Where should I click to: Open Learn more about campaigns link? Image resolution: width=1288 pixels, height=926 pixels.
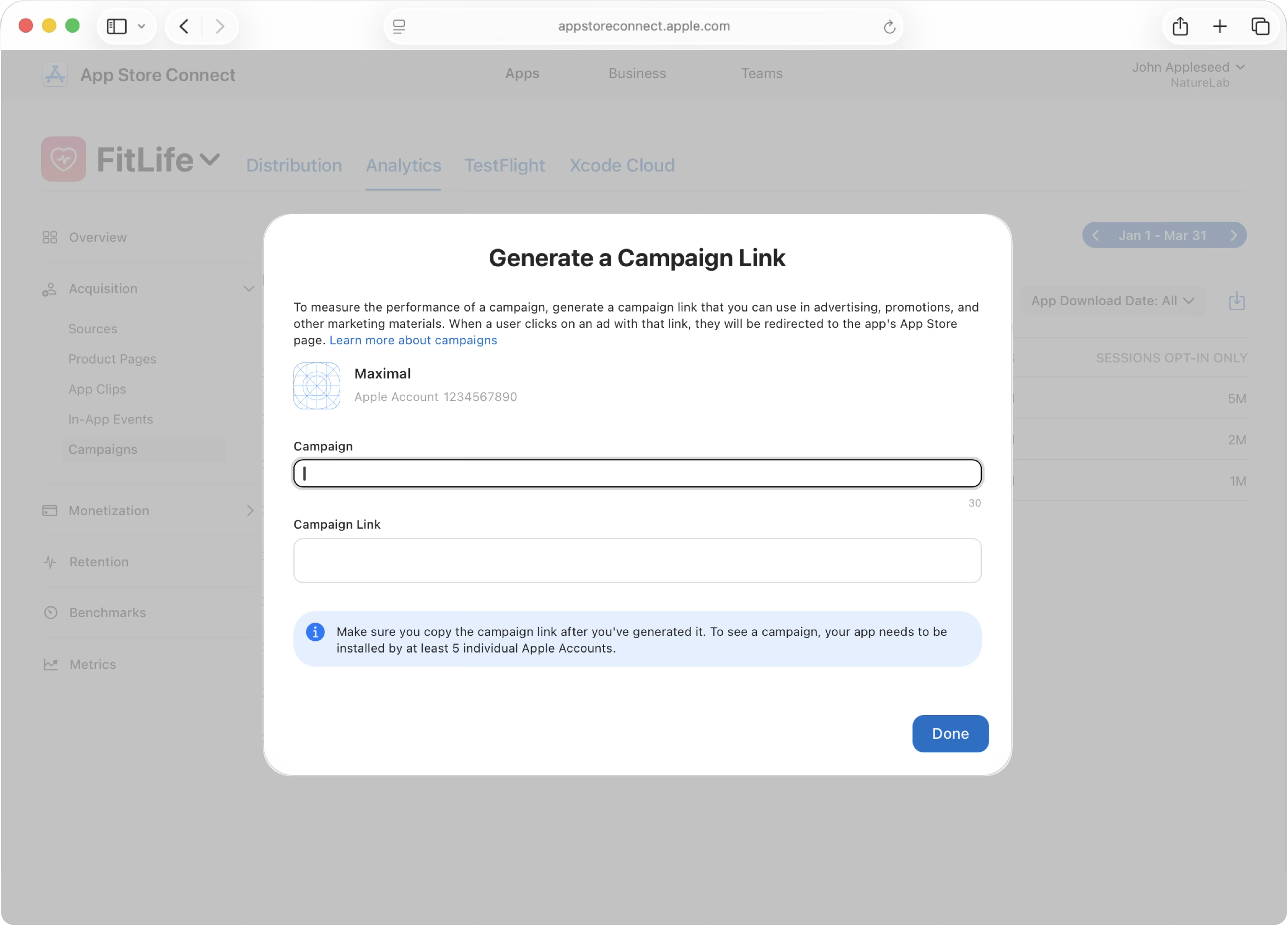(413, 340)
